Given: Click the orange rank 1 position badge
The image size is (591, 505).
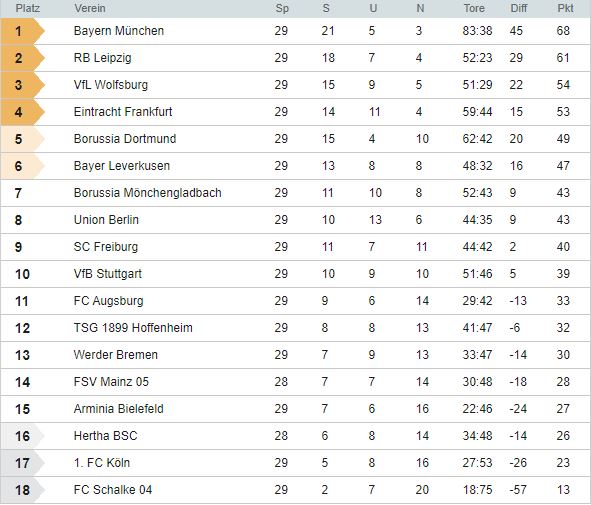Looking at the screenshot, I should click(23, 31).
